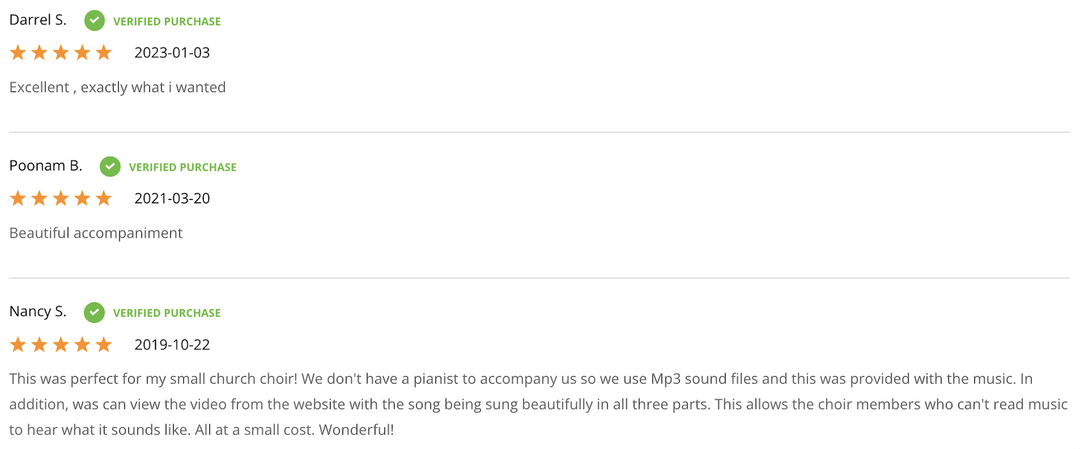1080x449 pixels.
Task: Click the review date 2023-01-03
Action: (172, 52)
